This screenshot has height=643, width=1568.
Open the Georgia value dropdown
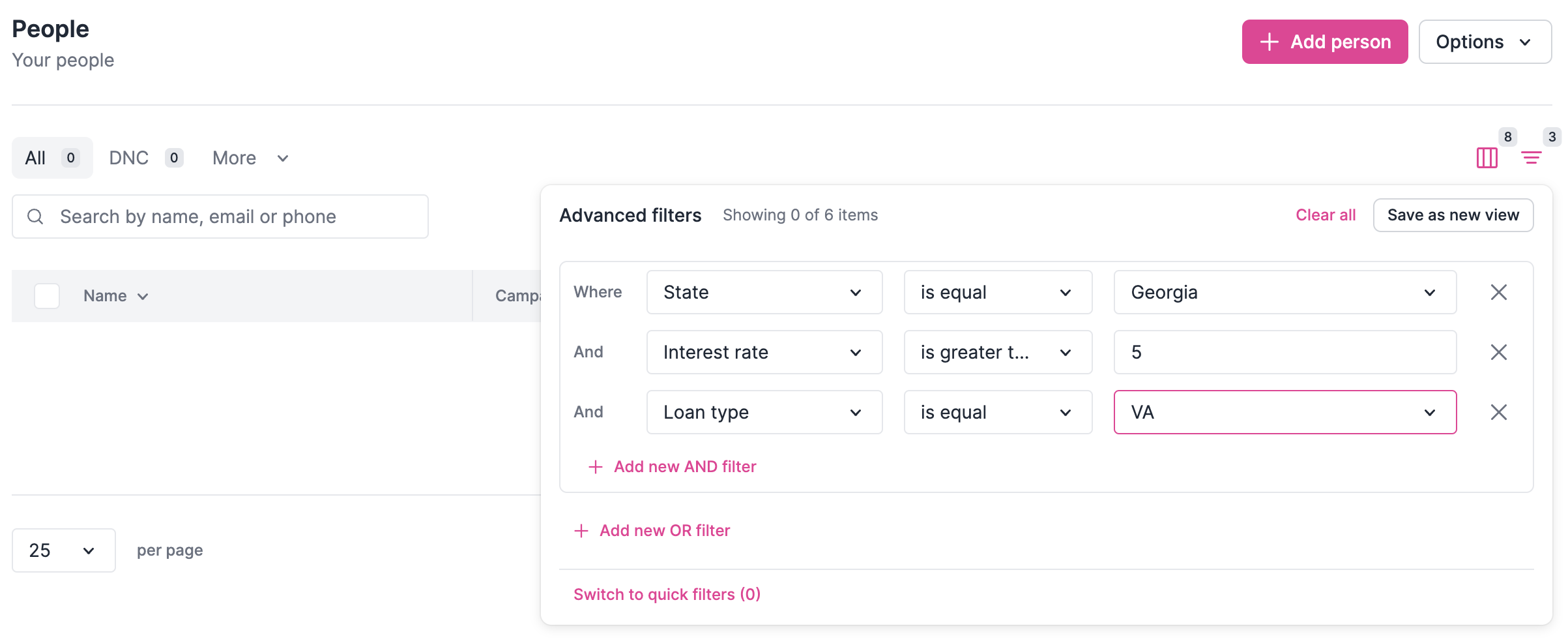[1284, 292]
